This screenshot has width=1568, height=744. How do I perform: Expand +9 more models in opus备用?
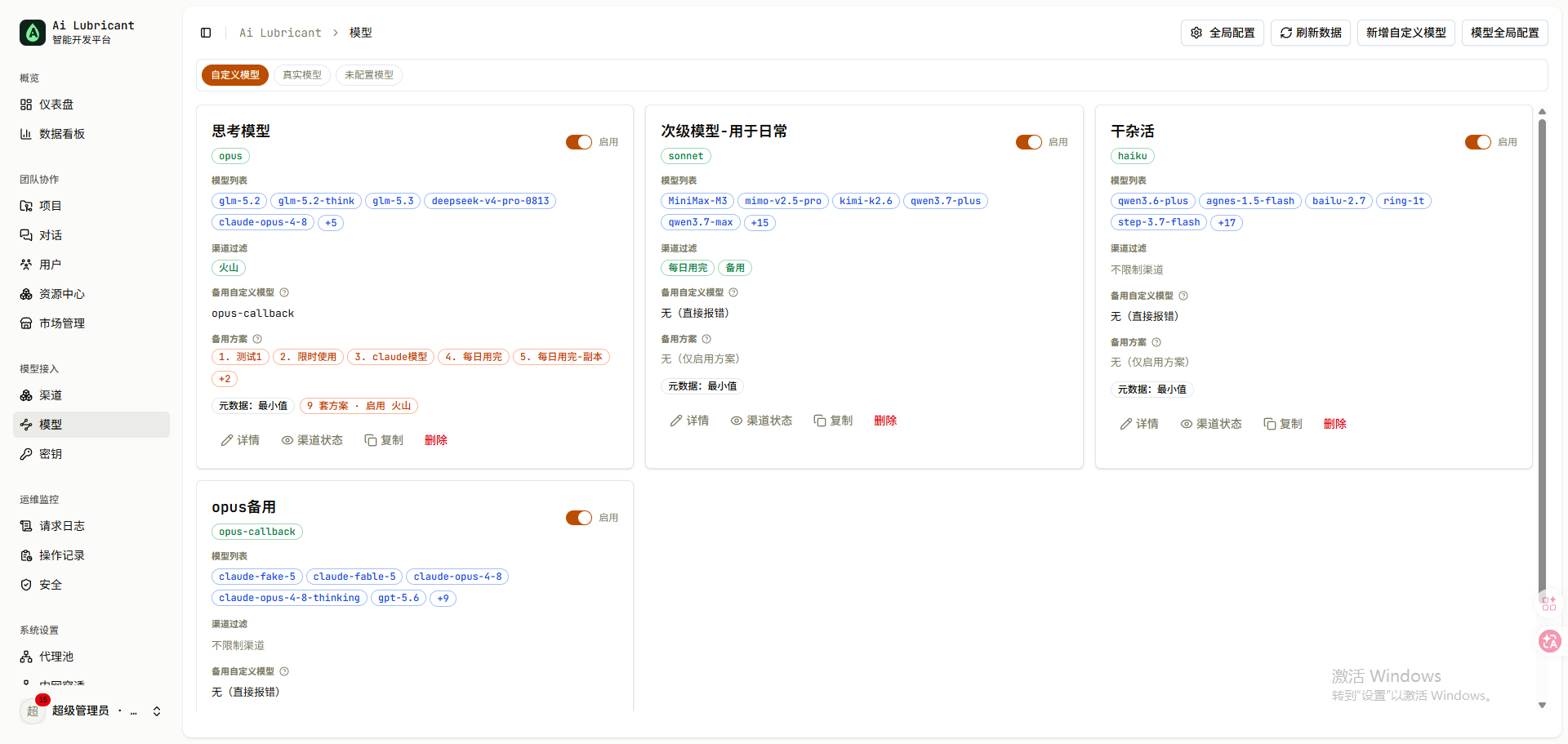pos(443,598)
